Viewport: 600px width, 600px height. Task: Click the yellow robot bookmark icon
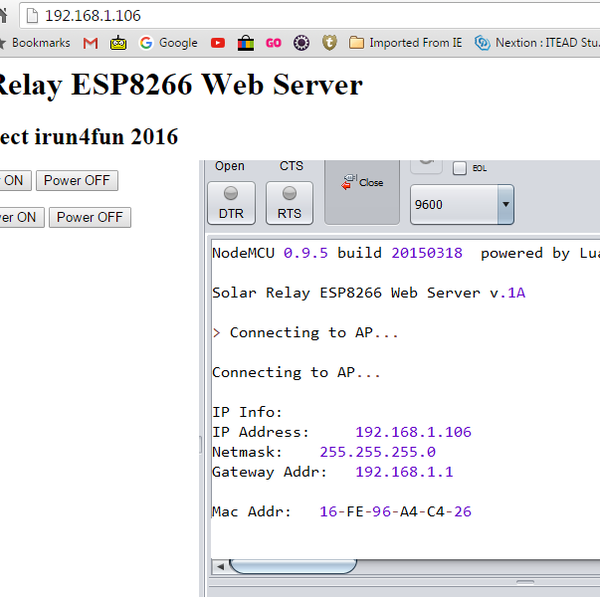119,43
